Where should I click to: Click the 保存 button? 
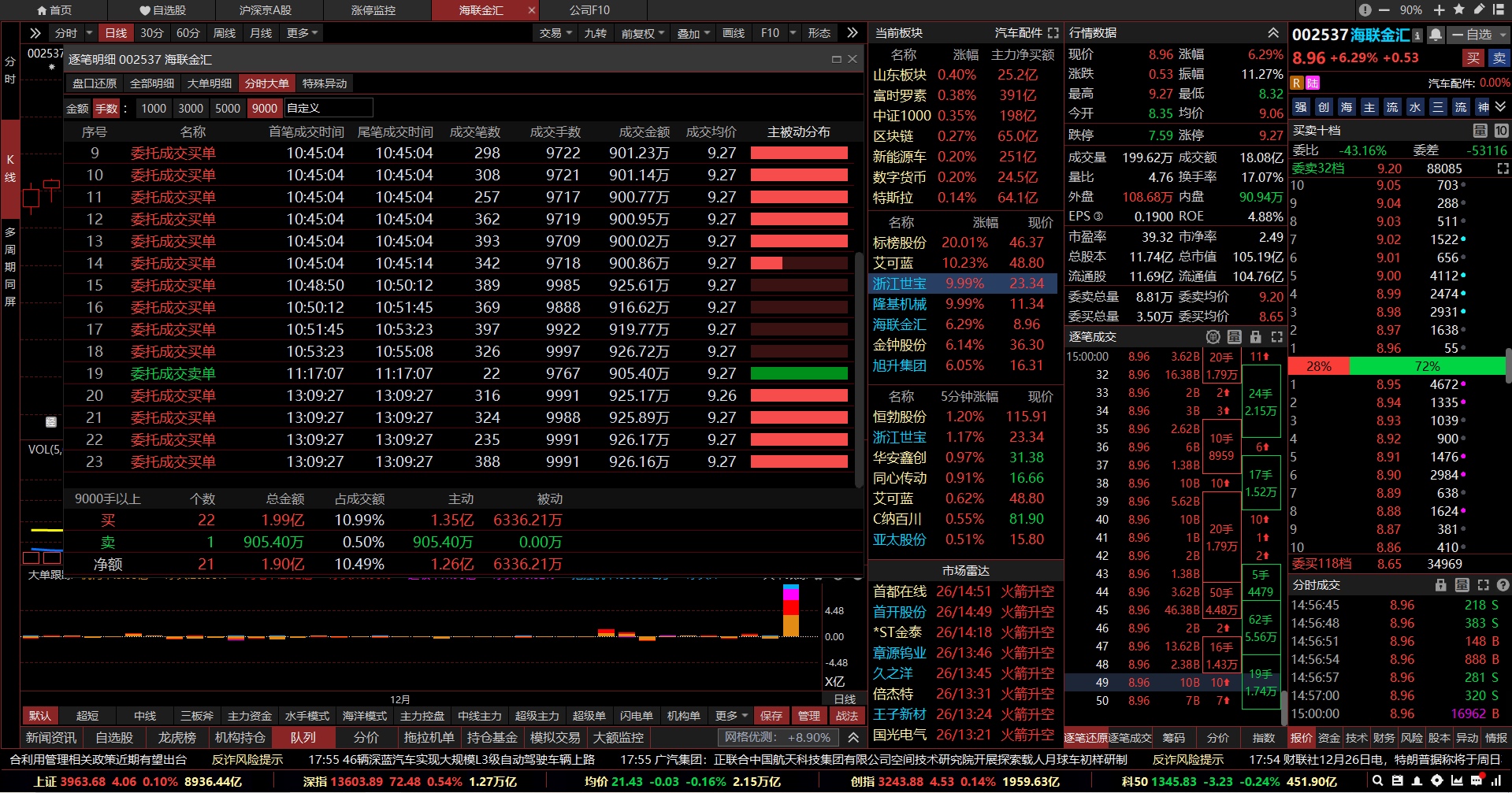pyautogui.click(x=771, y=716)
